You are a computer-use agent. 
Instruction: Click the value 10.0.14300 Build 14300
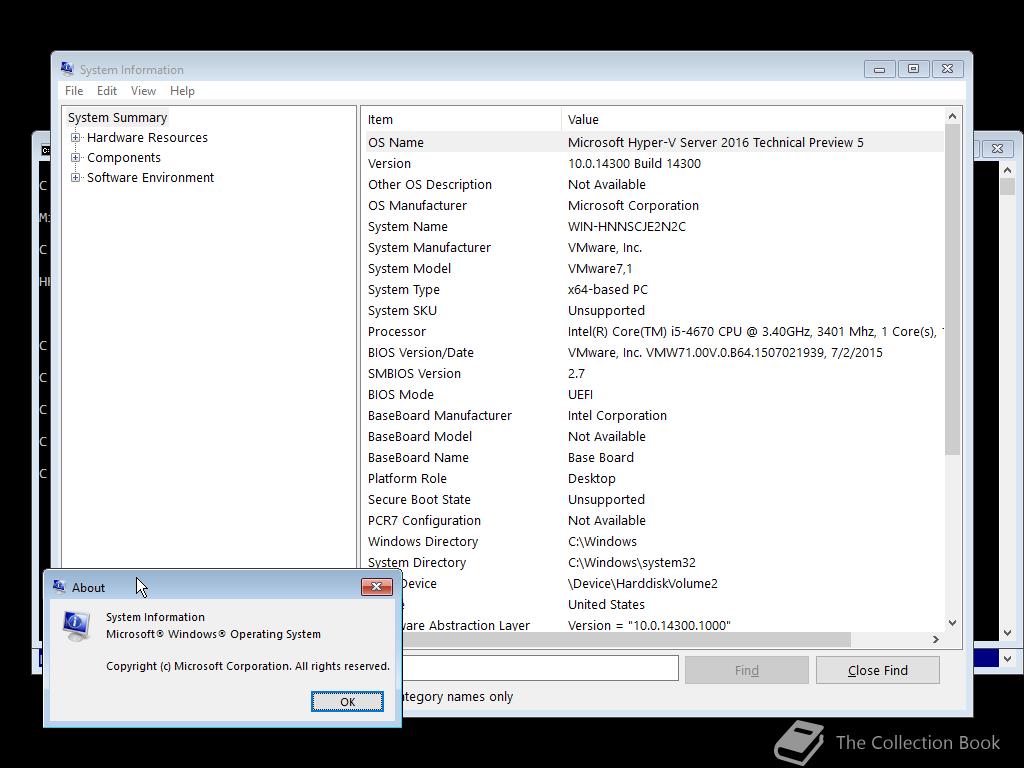634,163
